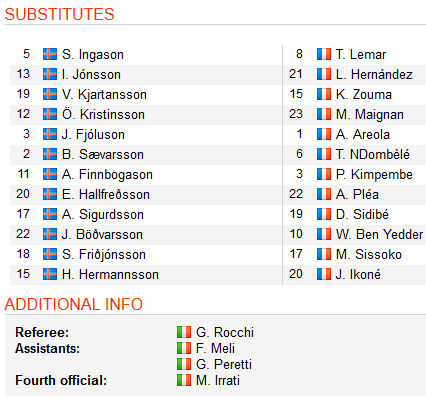Click the France flag next to A. Areola
426x396 pixels.
pos(324,134)
